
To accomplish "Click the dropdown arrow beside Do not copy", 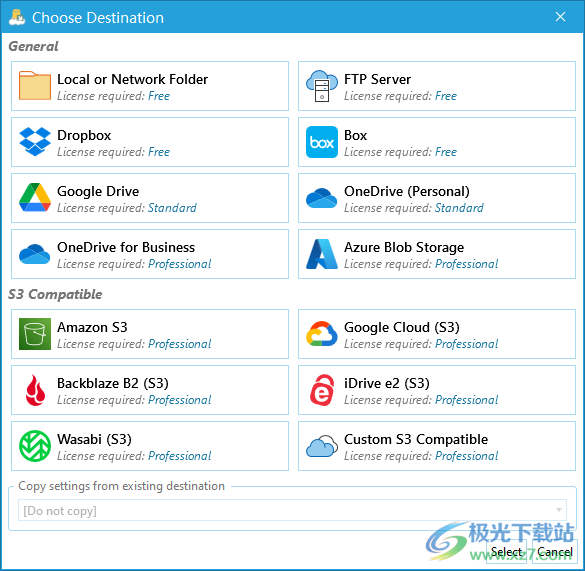I will 559,510.
